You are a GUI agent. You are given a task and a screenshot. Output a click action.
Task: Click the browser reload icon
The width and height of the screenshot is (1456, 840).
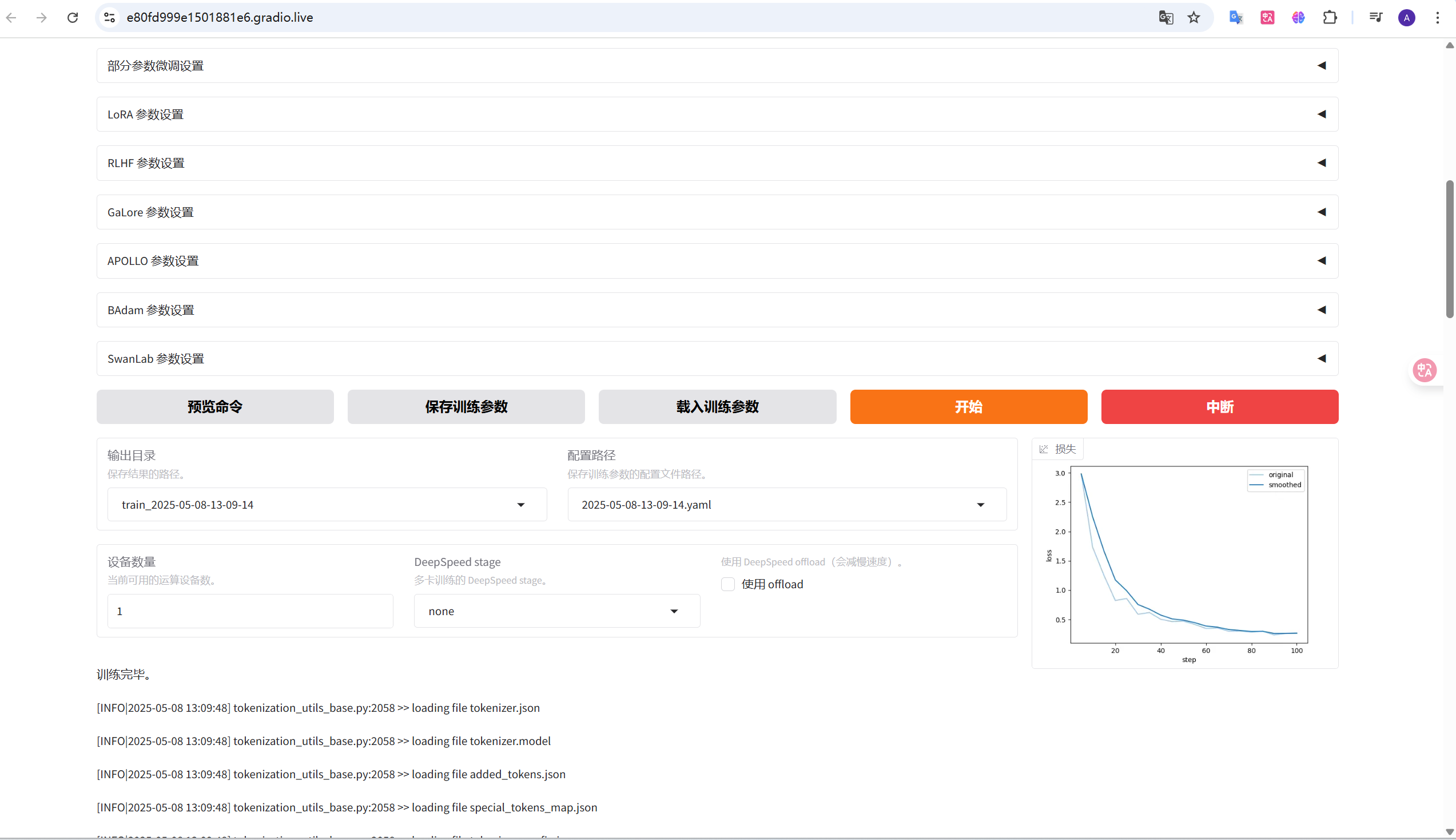(x=73, y=17)
